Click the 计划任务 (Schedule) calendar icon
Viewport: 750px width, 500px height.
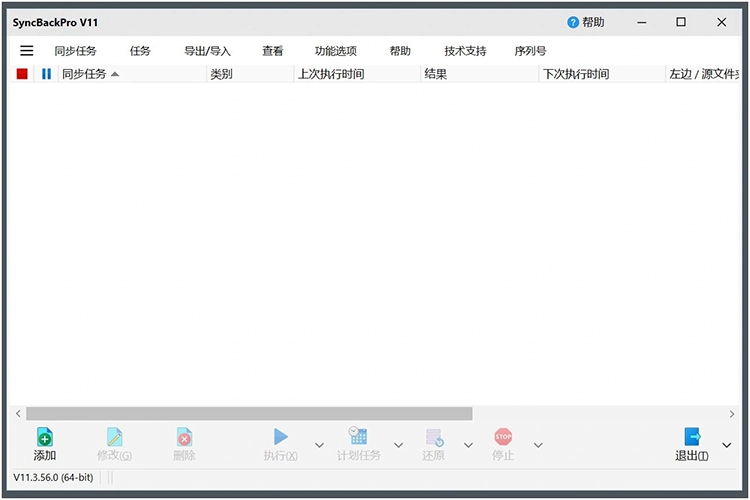[x=358, y=437]
